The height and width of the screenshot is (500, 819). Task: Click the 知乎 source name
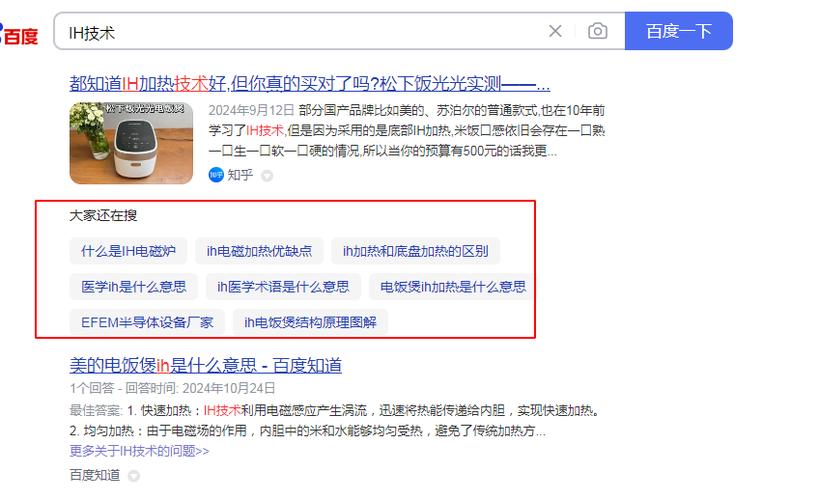pos(240,175)
